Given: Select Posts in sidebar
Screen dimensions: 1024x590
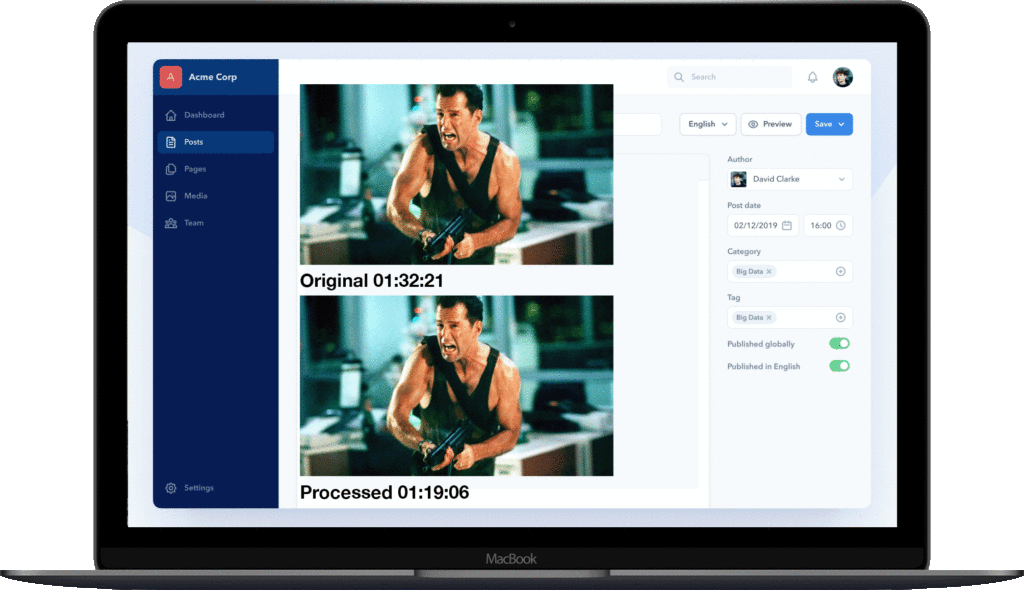Looking at the screenshot, I should point(216,142).
